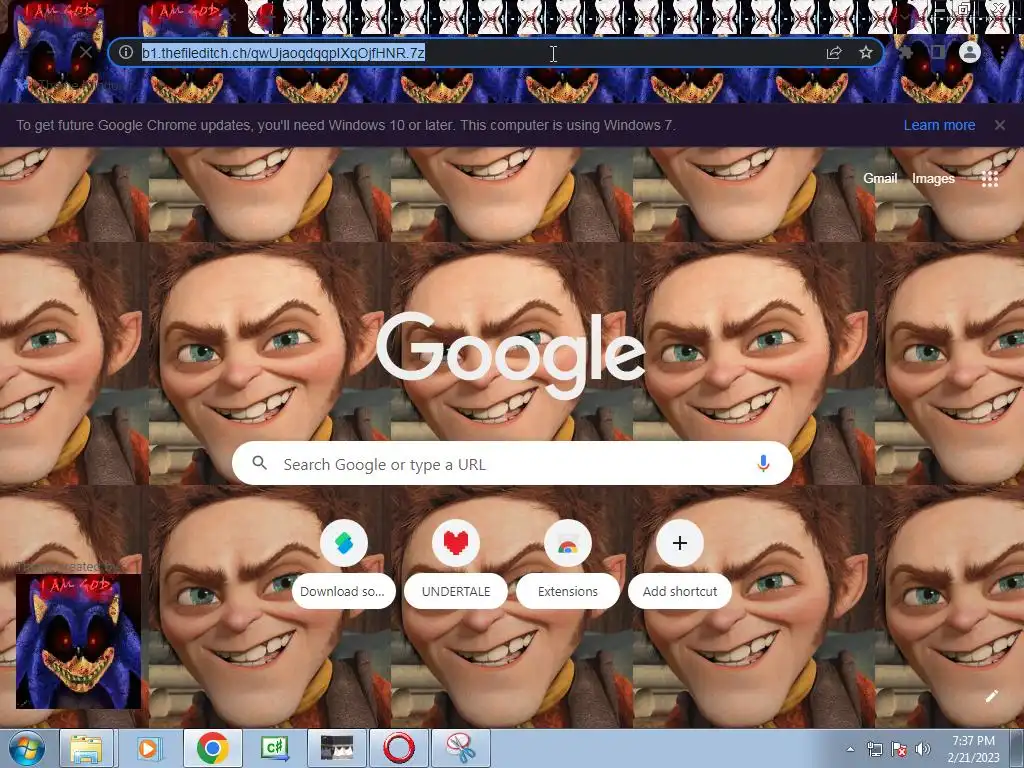Viewport: 1024px width, 768px height.
Task: Open Chrome Extensions puzzle icon
Action: pos(906,52)
